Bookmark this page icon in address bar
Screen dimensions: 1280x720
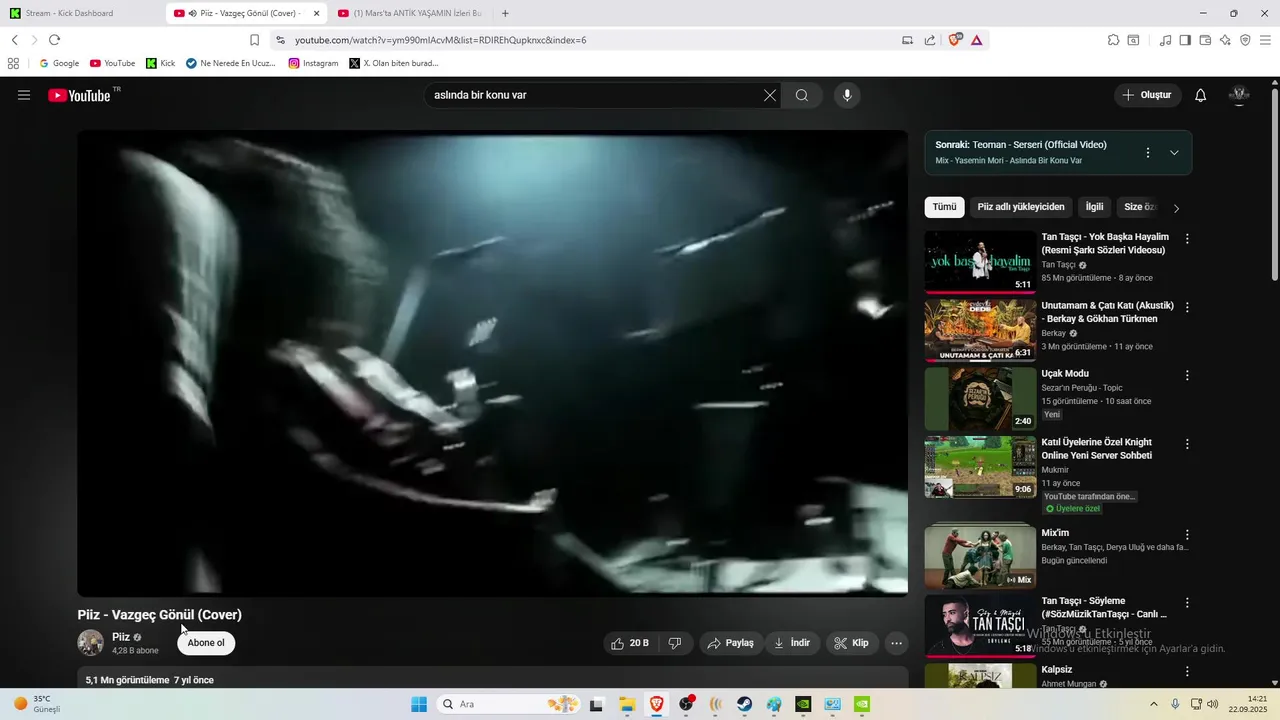tap(254, 40)
